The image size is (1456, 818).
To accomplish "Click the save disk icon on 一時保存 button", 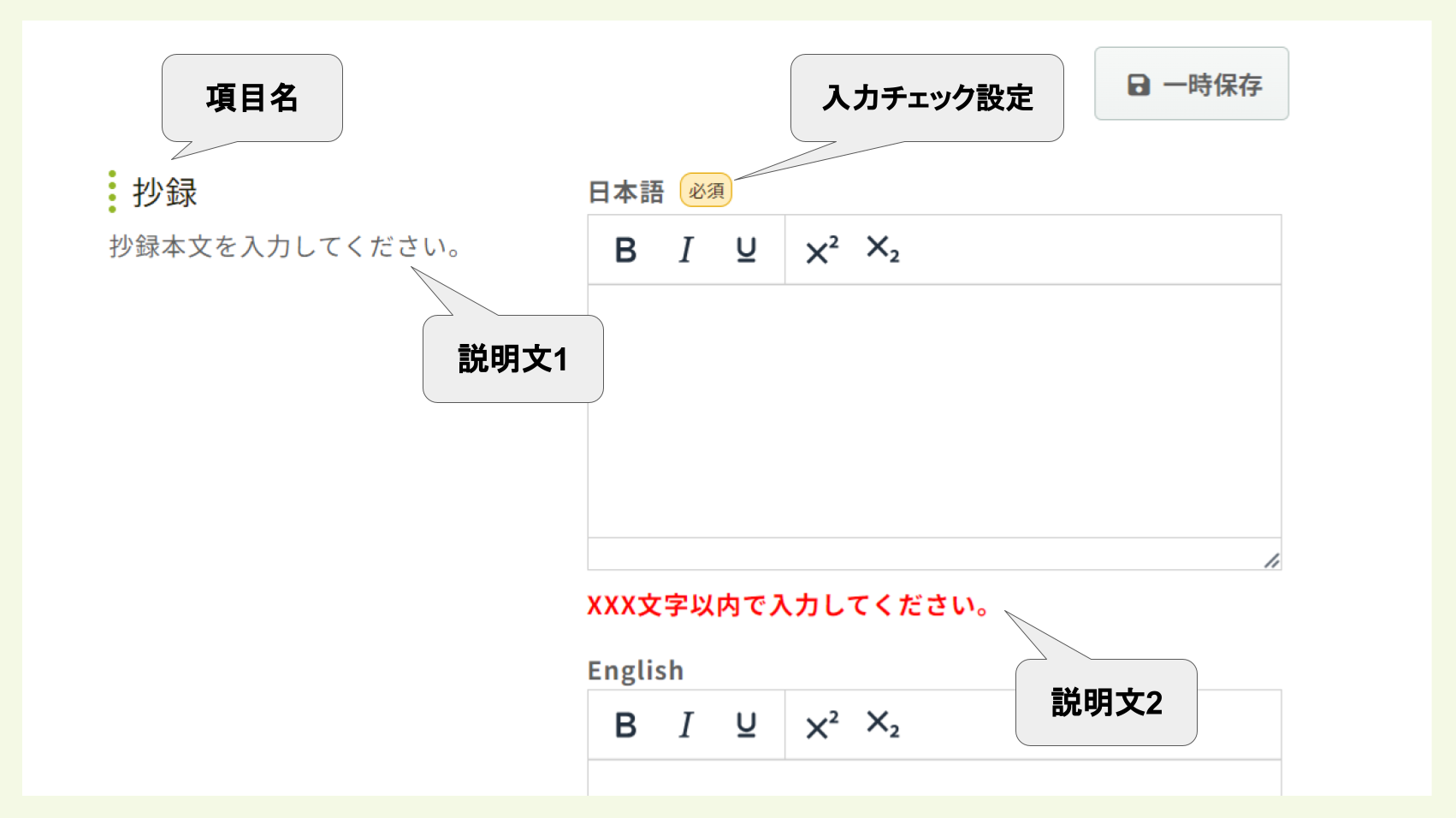I will click(x=1138, y=83).
